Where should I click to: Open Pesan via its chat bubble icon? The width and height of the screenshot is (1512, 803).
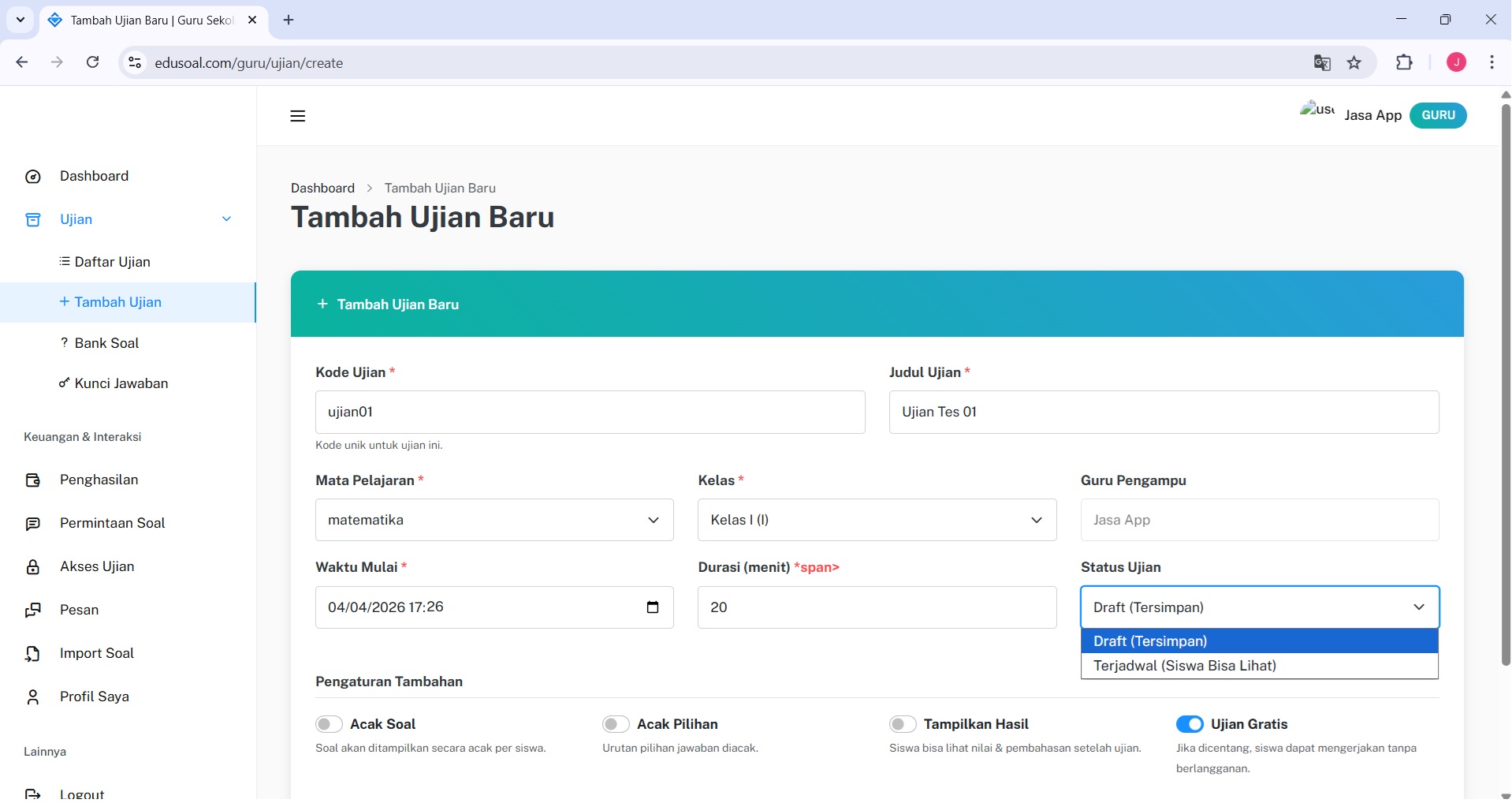coord(32,610)
